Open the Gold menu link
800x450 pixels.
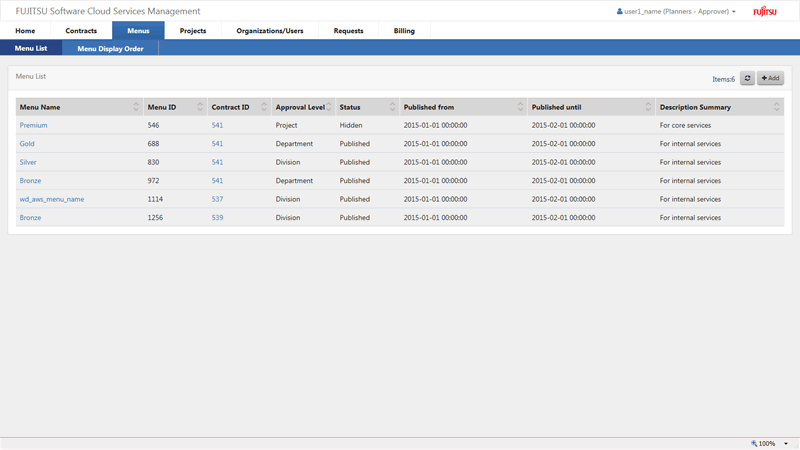(27, 143)
